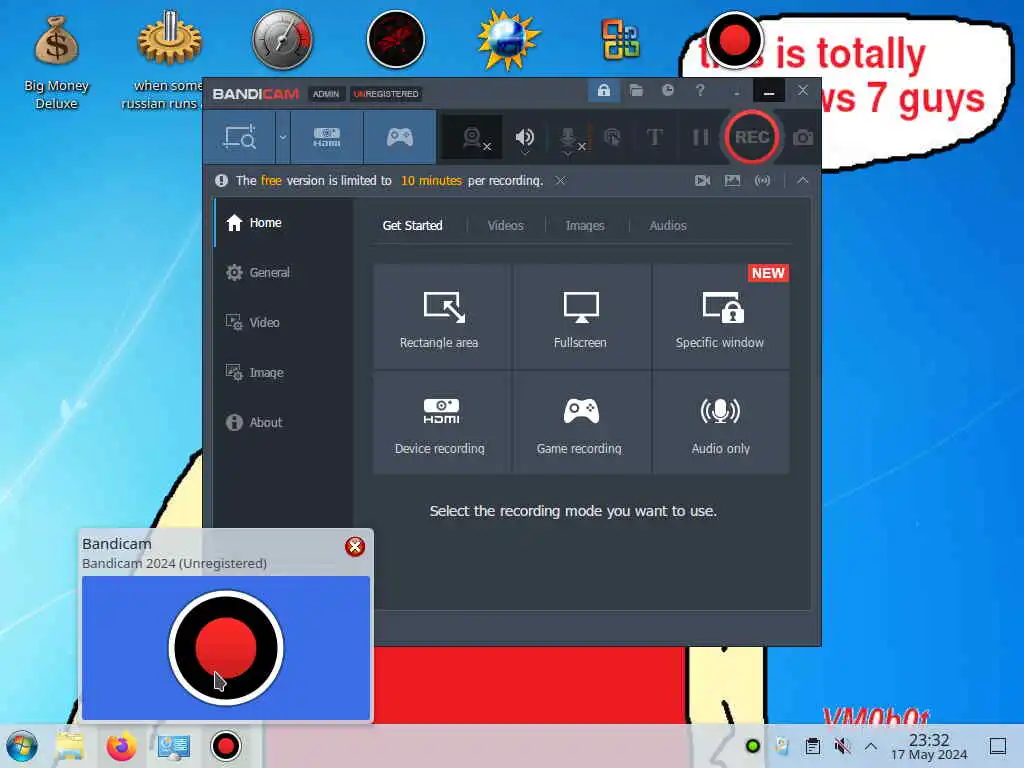Select HDMI device recording mode in toolbar
Viewport: 1024px width, 768px height.
[x=327, y=137]
